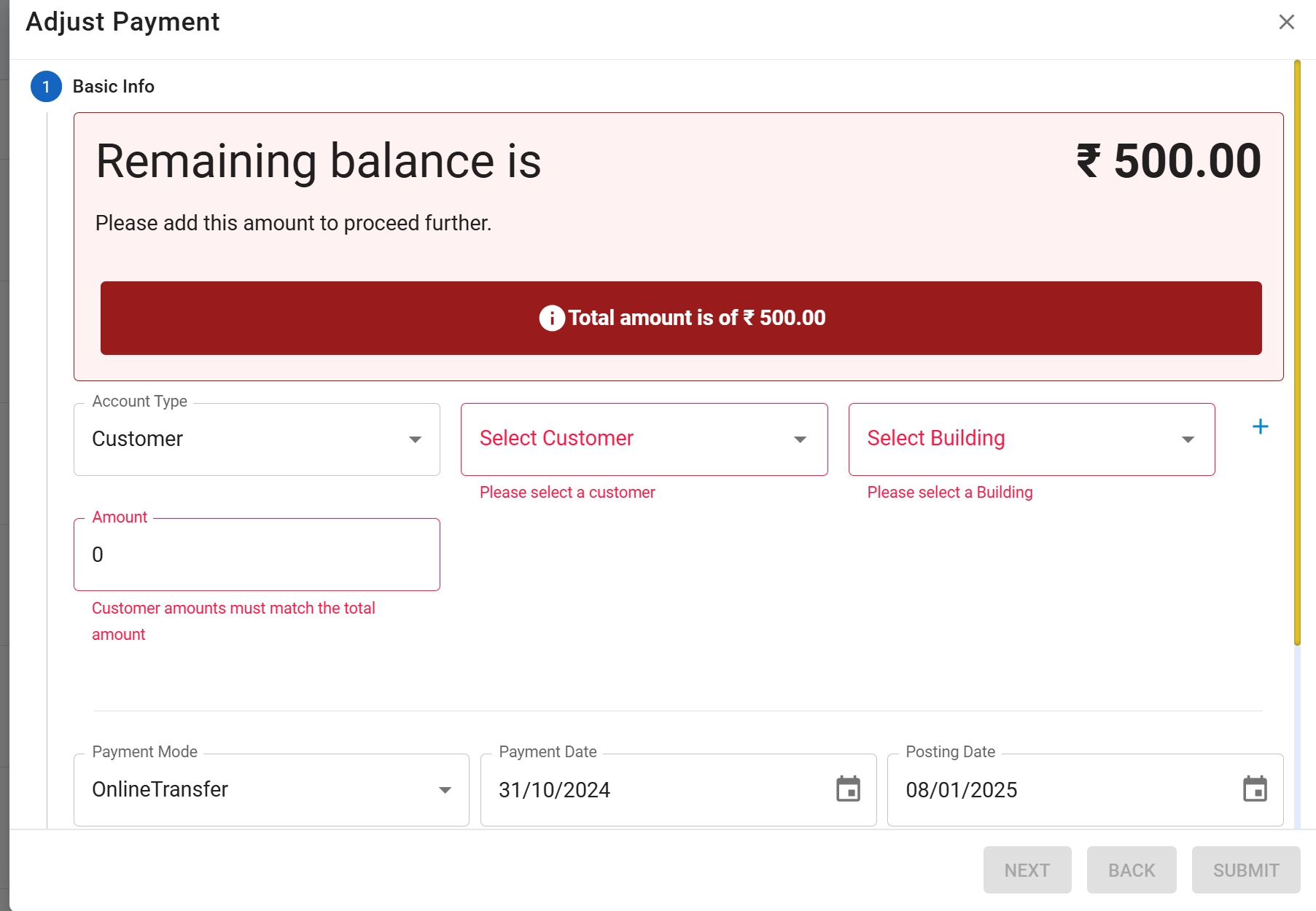Close the Adjust Payment dialog

[x=1286, y=23]
